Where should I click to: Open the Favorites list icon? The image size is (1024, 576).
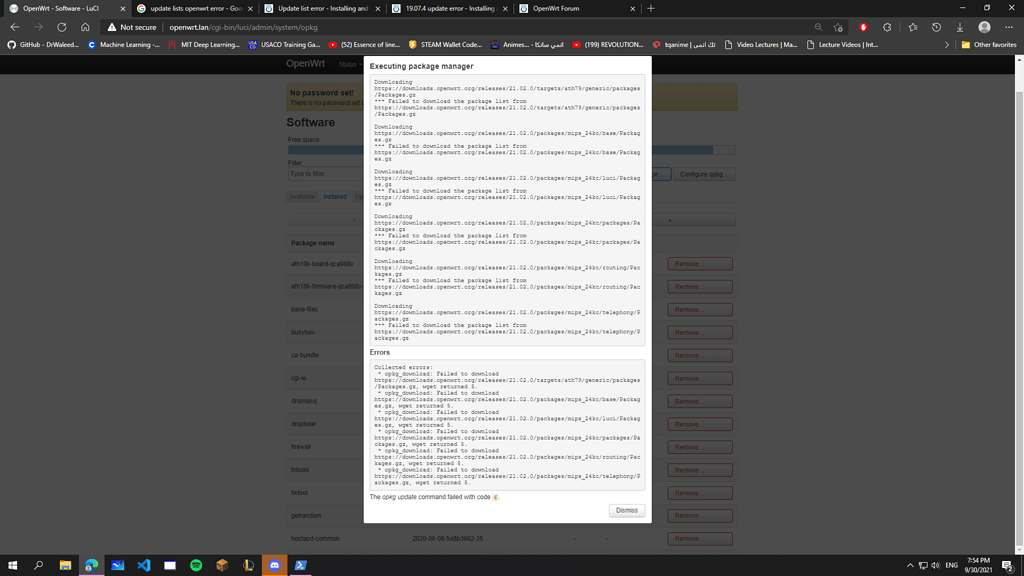coord(912,27)
